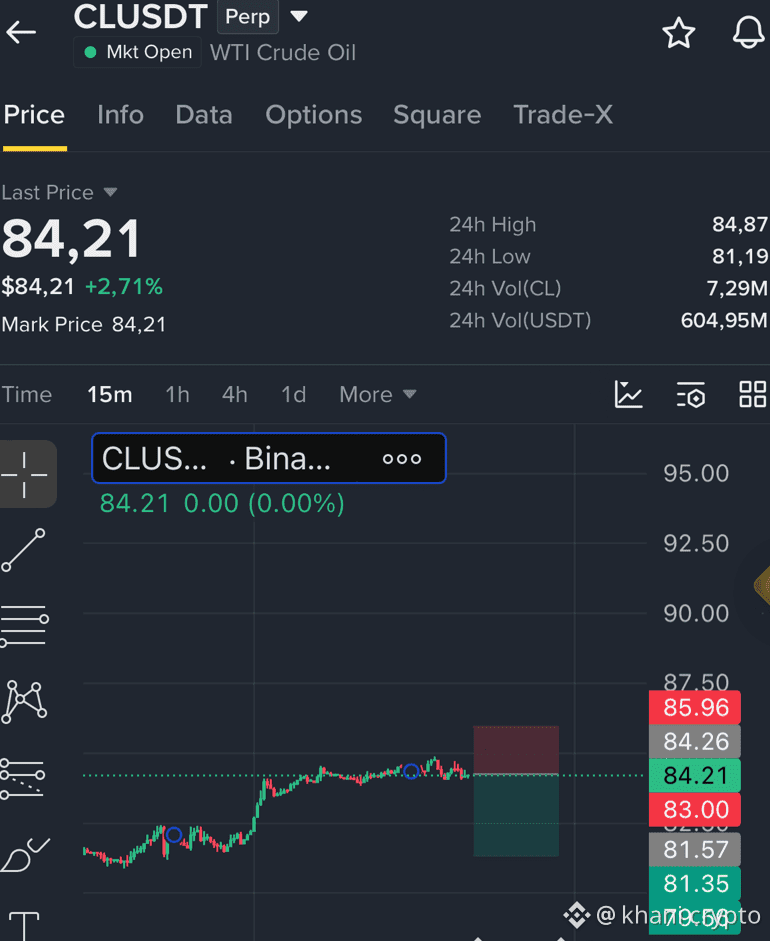Select the 1d chart interval

[x=293, y=394]
